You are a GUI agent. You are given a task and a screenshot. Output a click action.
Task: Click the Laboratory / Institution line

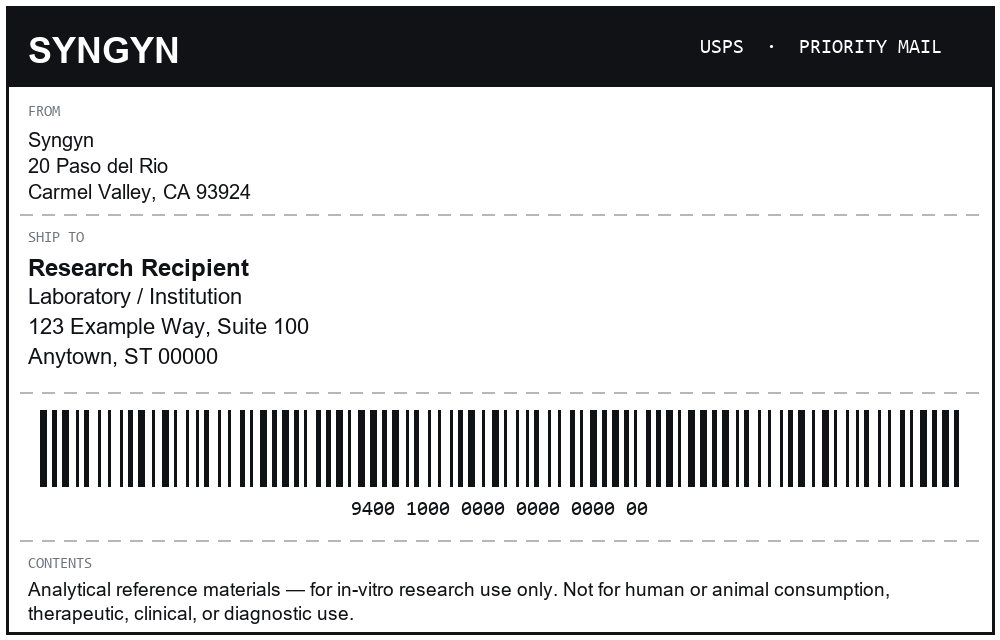click(x=135, y=297)
